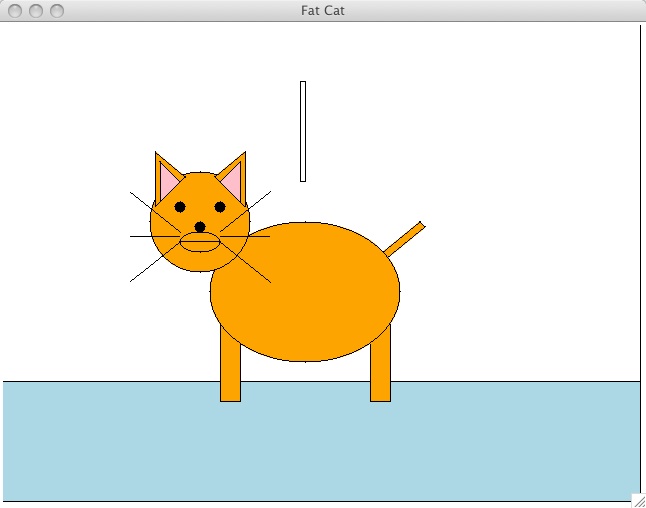Close the Fat Cat window

(15, 11)
